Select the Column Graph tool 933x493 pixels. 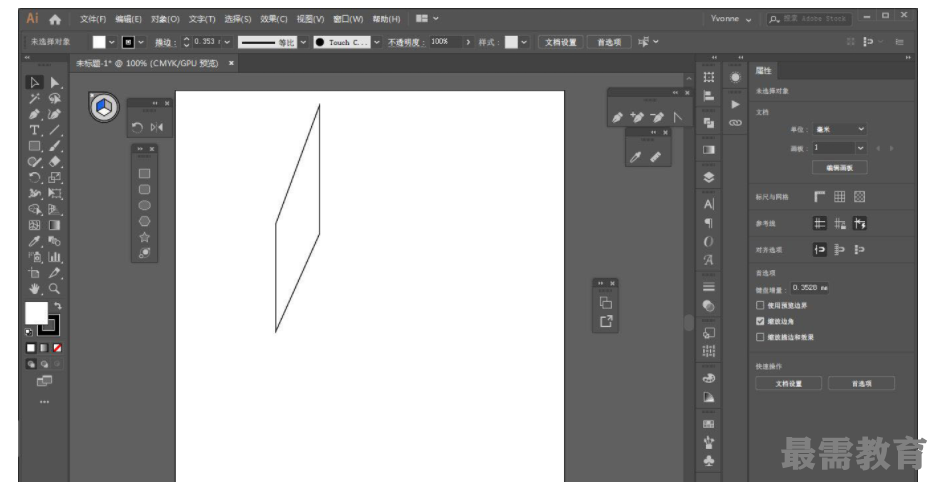click(55, 258)
